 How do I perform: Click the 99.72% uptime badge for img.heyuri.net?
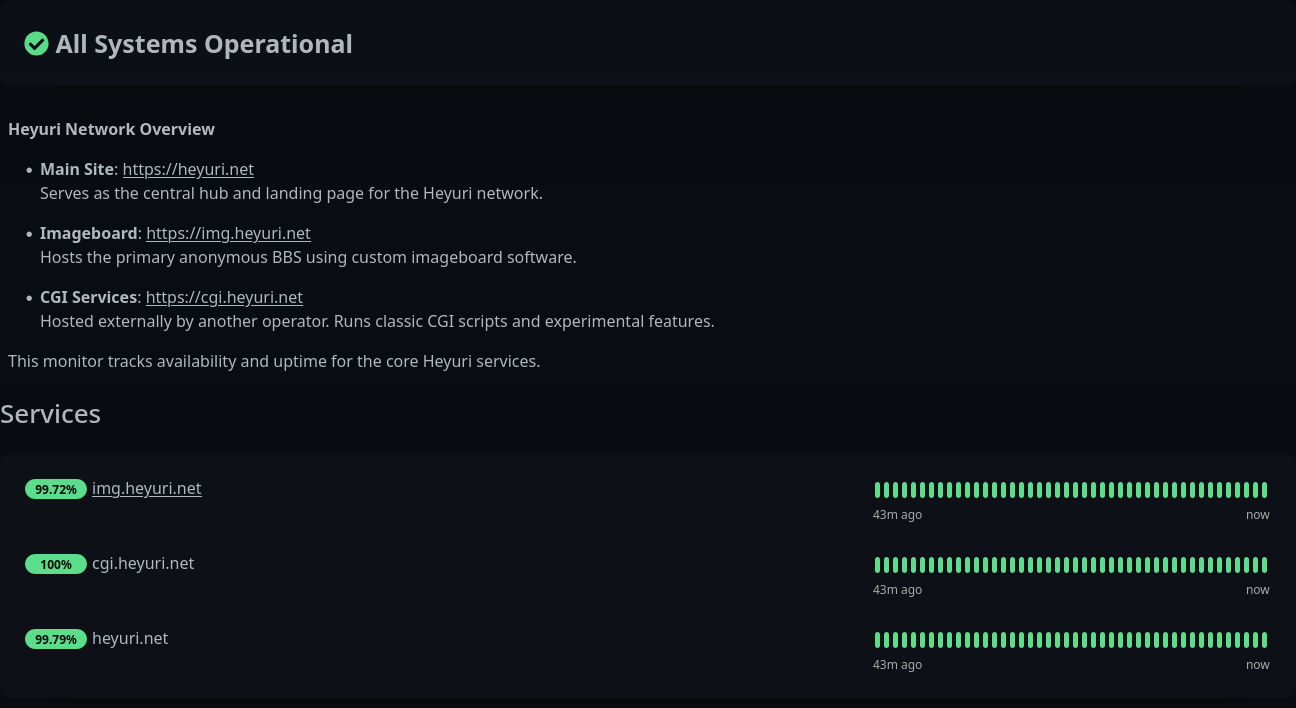(x=56, y=489)
